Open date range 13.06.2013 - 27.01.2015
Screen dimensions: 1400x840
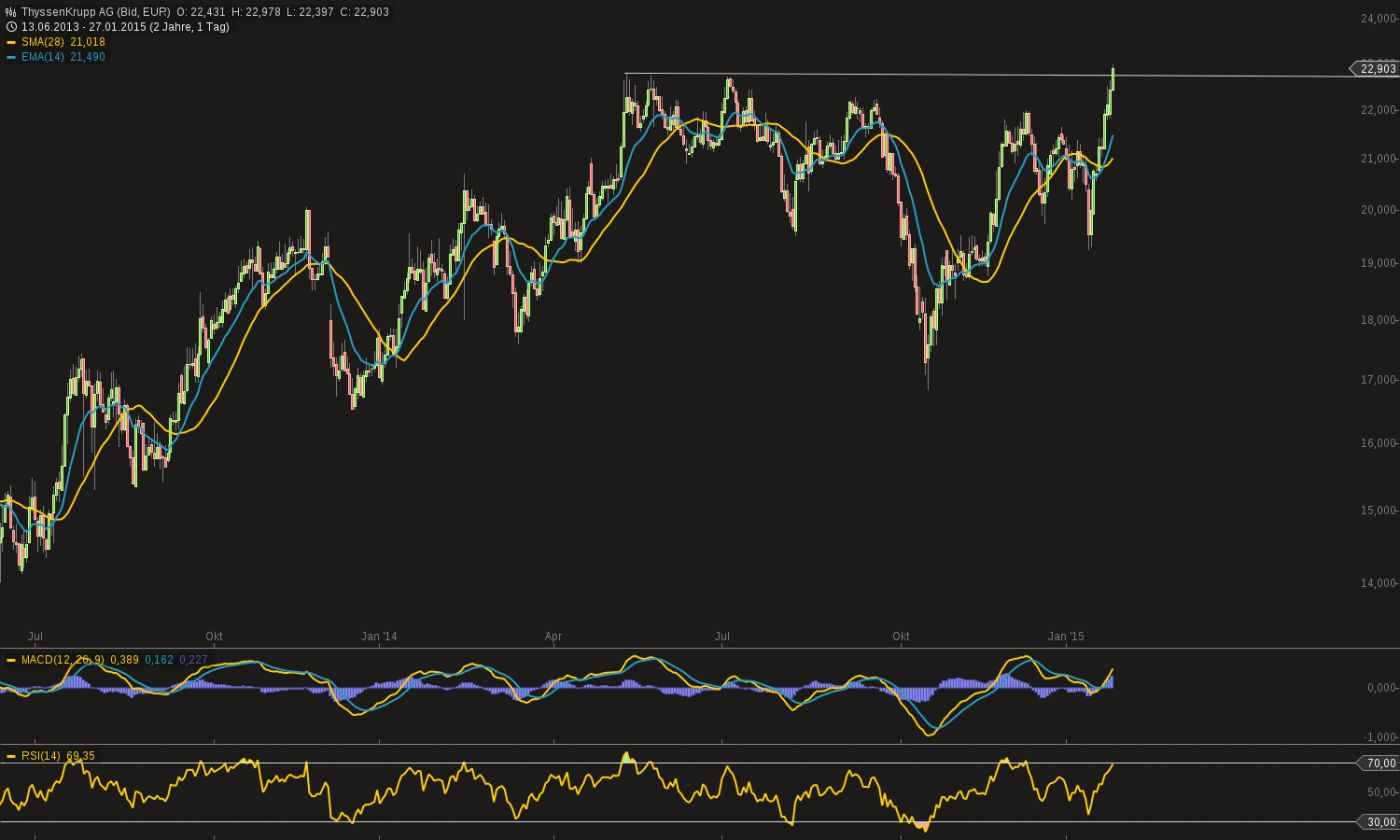[x=83, y=27]
